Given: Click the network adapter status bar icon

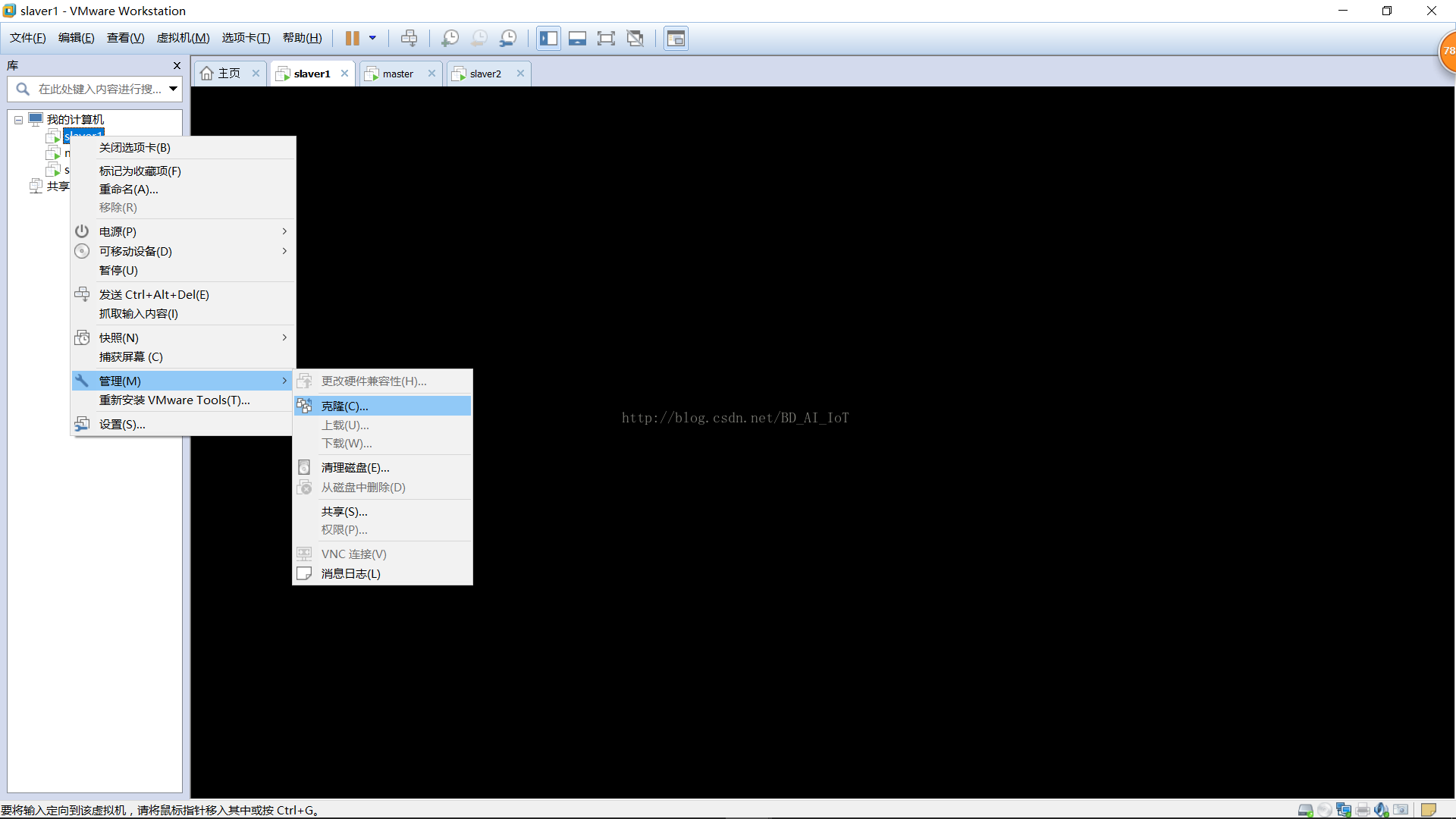Looking at the screenshot, I should point(1344,810).
